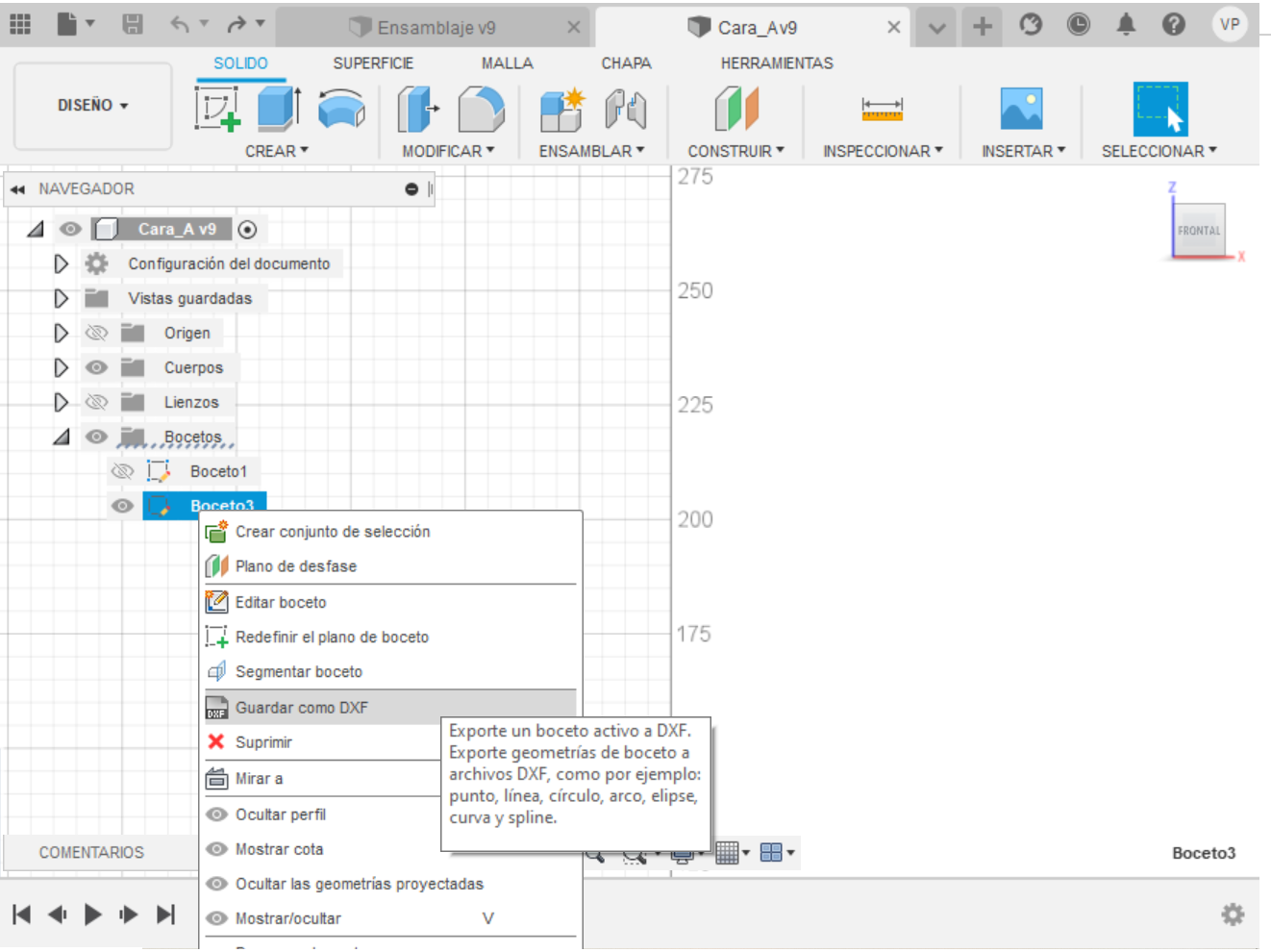1271x952 pixels.
Task: Toggle visibility of Cara_A v9 component
Action: tap(70, 229)
